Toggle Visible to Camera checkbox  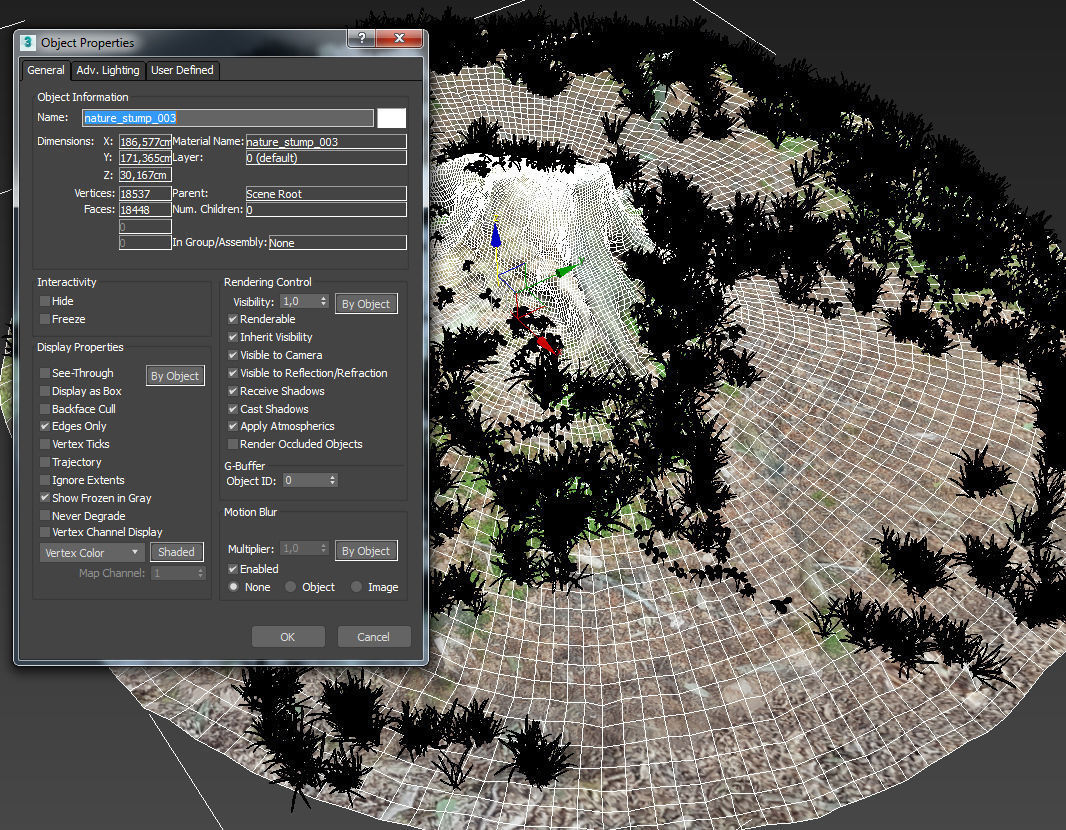pyautogui.click(x=233, y=355)
